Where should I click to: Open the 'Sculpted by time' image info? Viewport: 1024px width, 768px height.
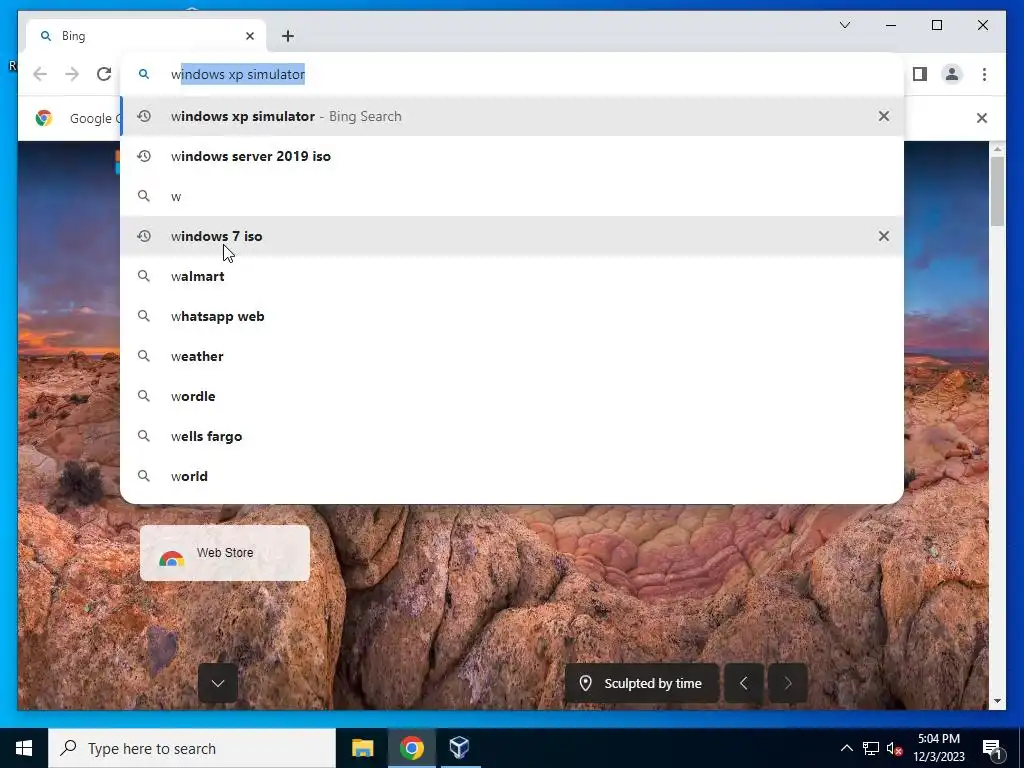tap(642, 683)
